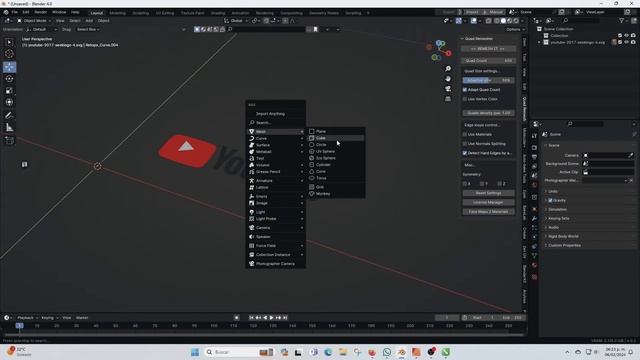Open the Object Mode dropdown
640x360 pixels.
(34, 21)
